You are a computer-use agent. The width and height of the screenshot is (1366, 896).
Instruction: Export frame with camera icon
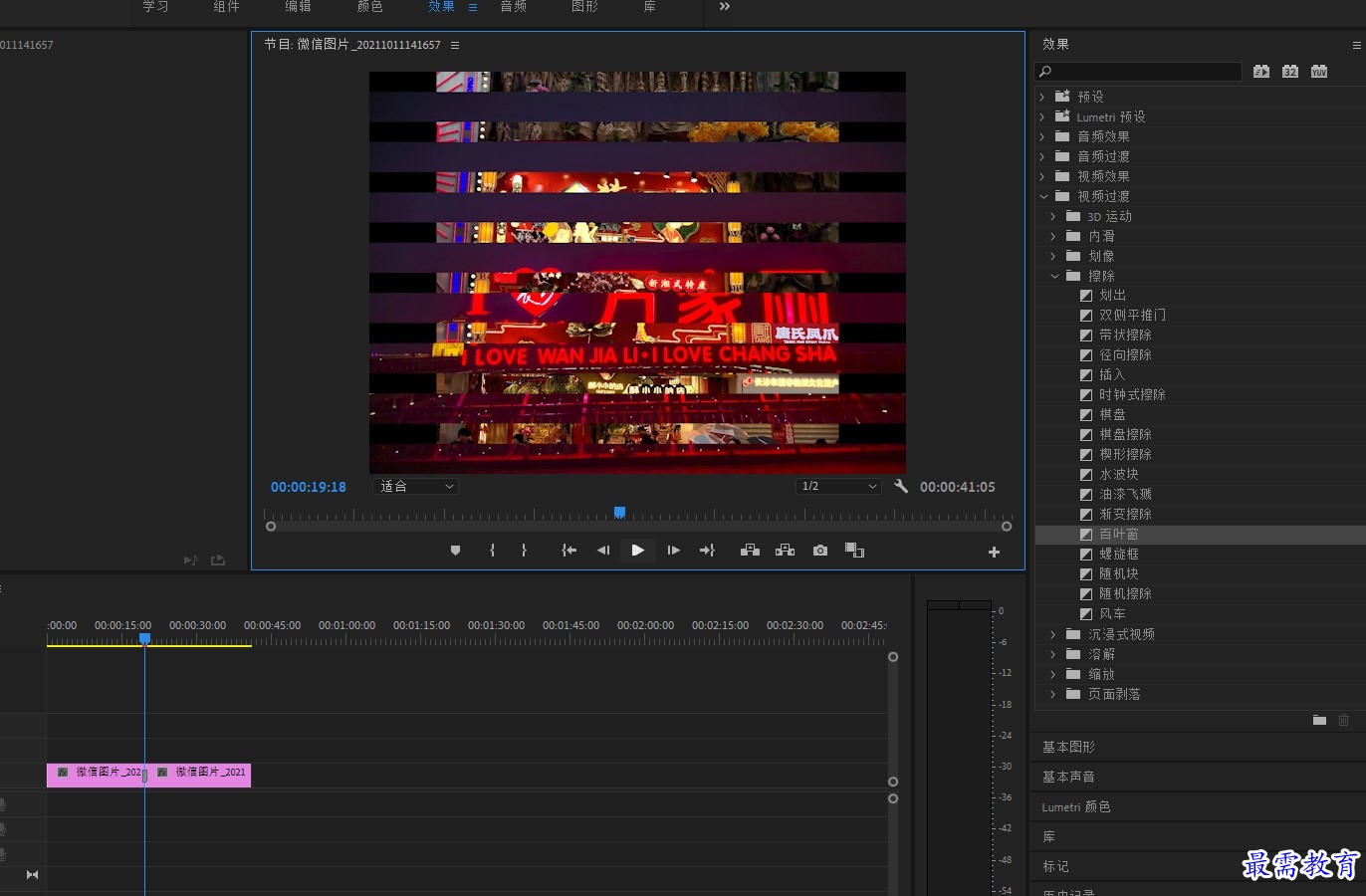coord(819,551)
